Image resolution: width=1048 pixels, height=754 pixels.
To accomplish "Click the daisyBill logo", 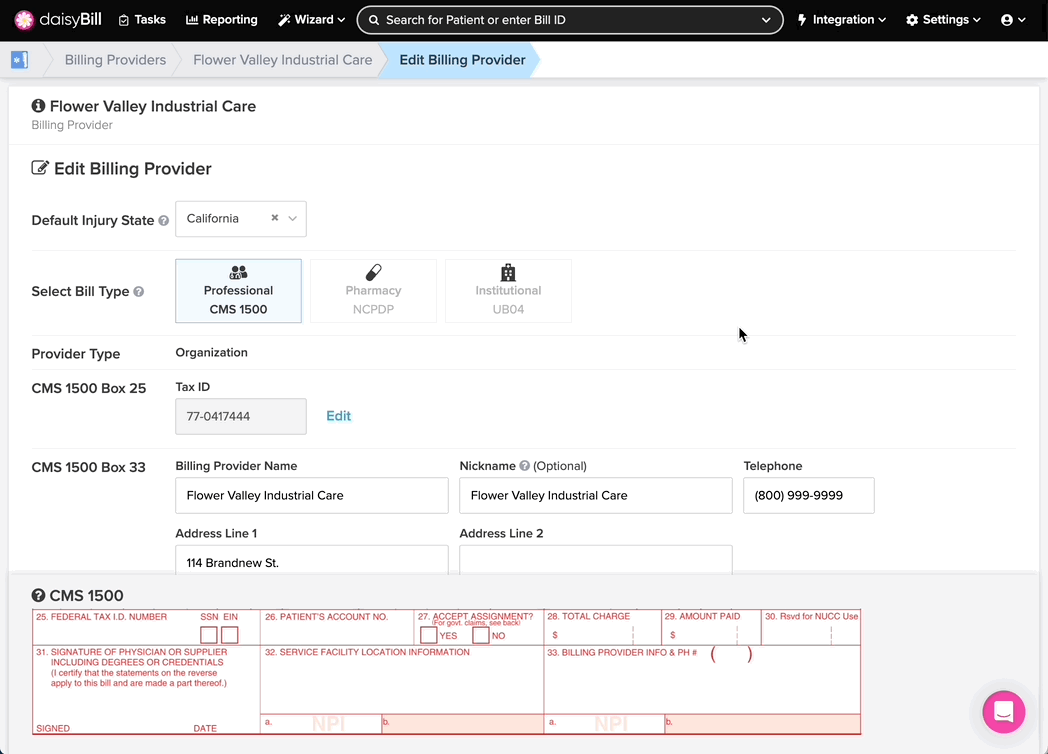I will click(x=57, y=20).
